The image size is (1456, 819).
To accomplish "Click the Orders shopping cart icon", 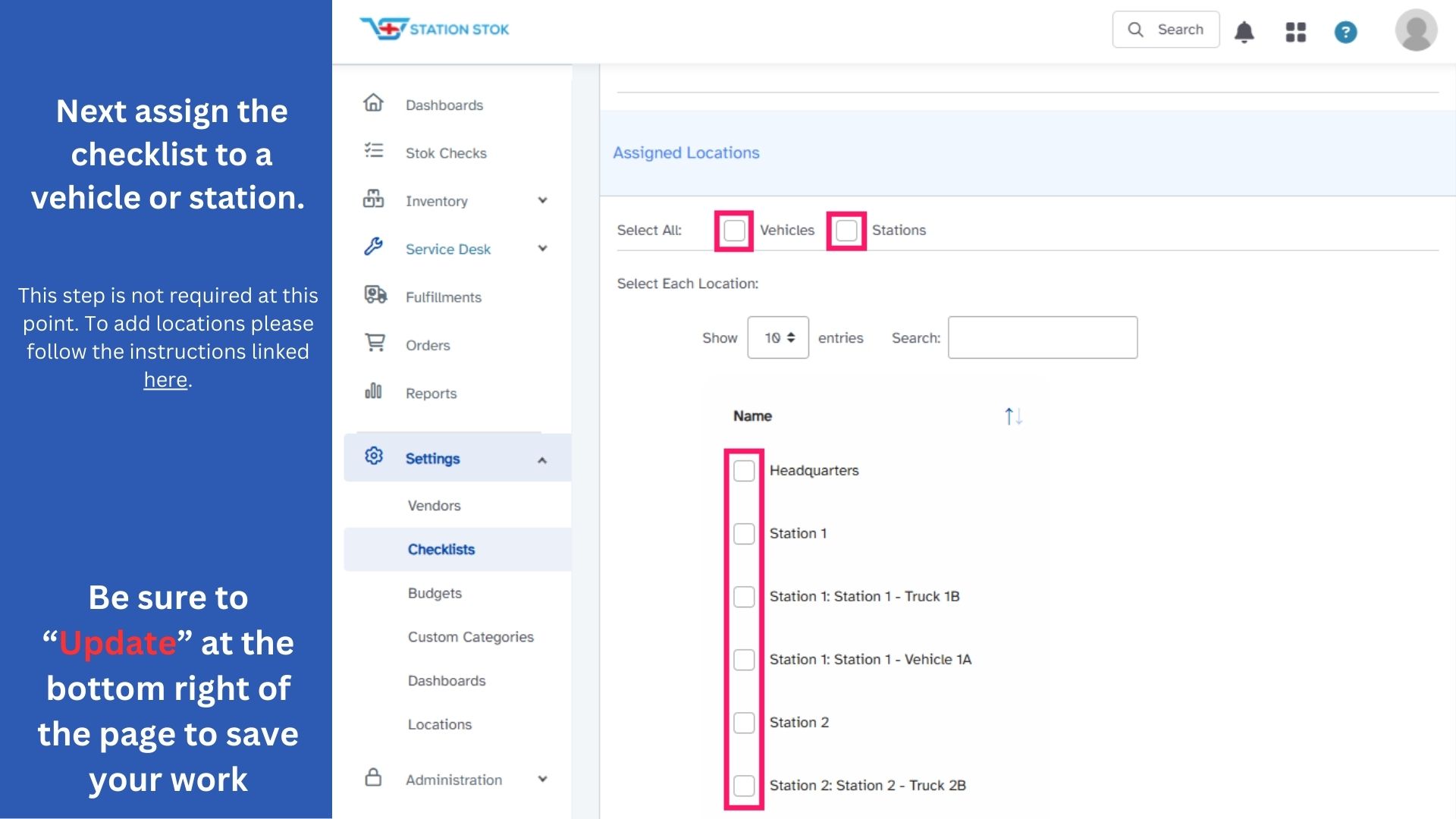I will click(x=375, y=343).
